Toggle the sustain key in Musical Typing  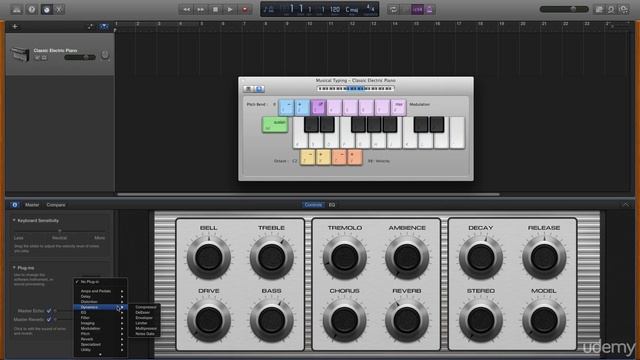click(x=275, y=125)
